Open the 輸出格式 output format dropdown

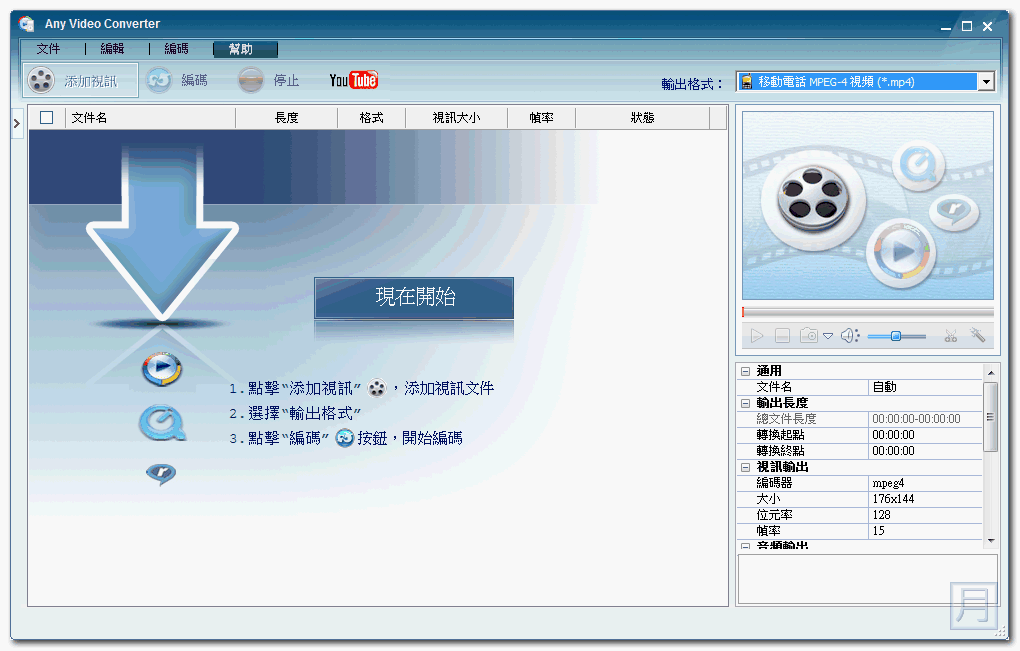click(986, 82)
